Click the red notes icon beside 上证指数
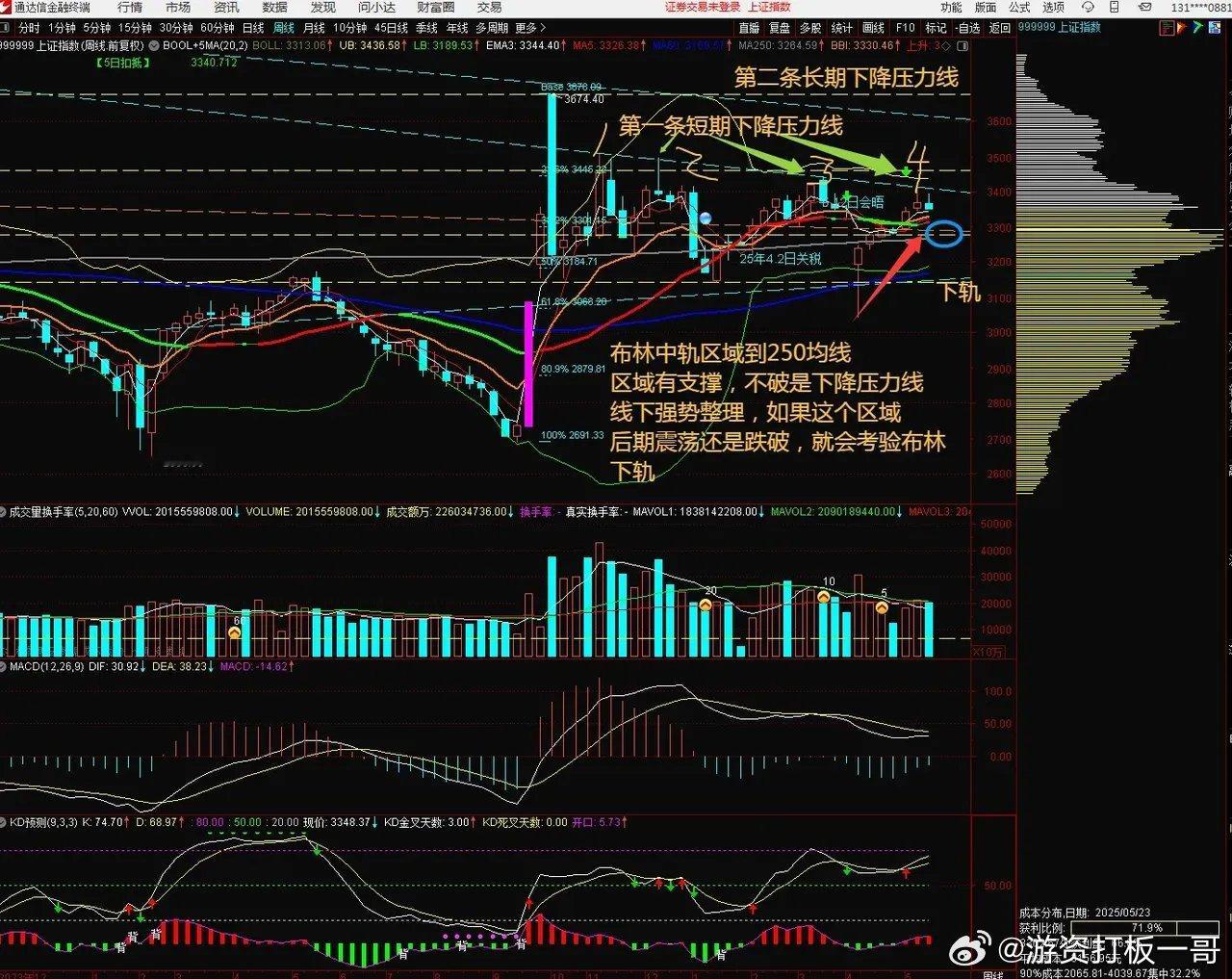 coord(1167,27)
